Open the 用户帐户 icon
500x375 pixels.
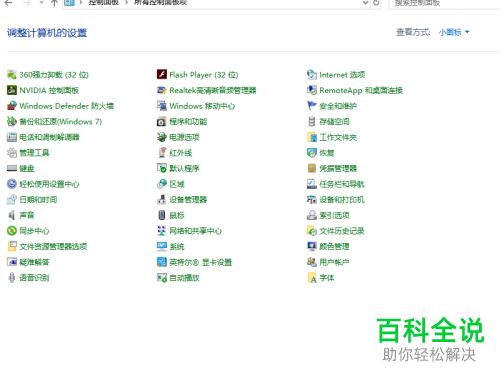[x=312, y=262]
